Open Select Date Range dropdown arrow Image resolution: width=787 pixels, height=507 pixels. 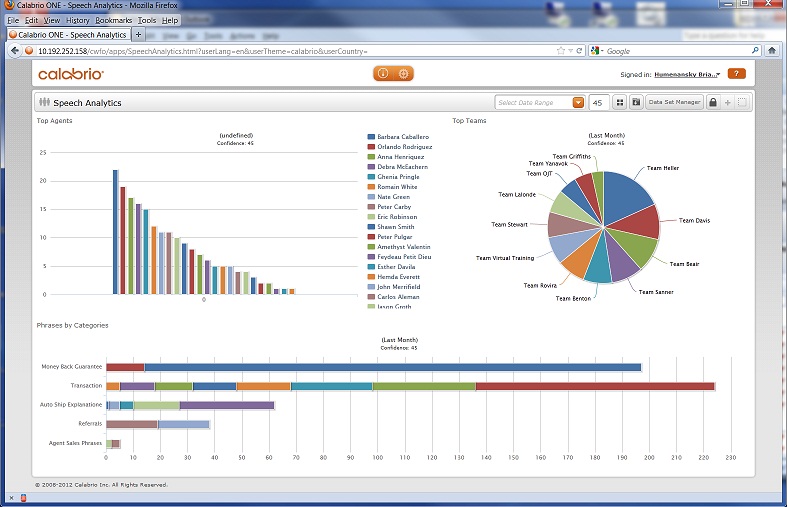click(578, 102)
